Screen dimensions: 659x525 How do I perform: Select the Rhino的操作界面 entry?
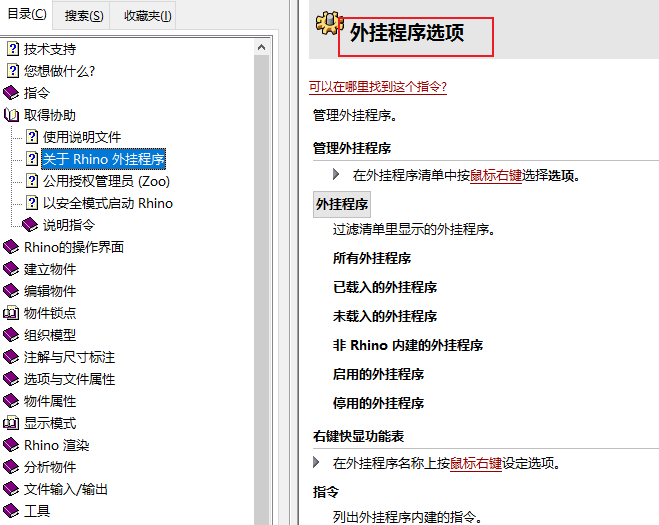tap(74, 247)
